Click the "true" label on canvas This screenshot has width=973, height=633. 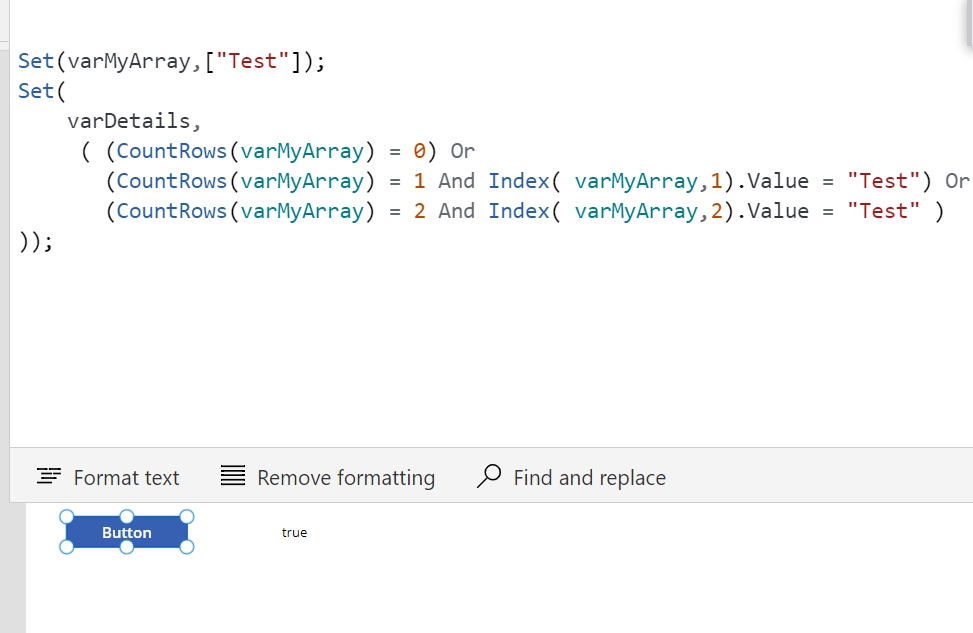tap(294, 532)
